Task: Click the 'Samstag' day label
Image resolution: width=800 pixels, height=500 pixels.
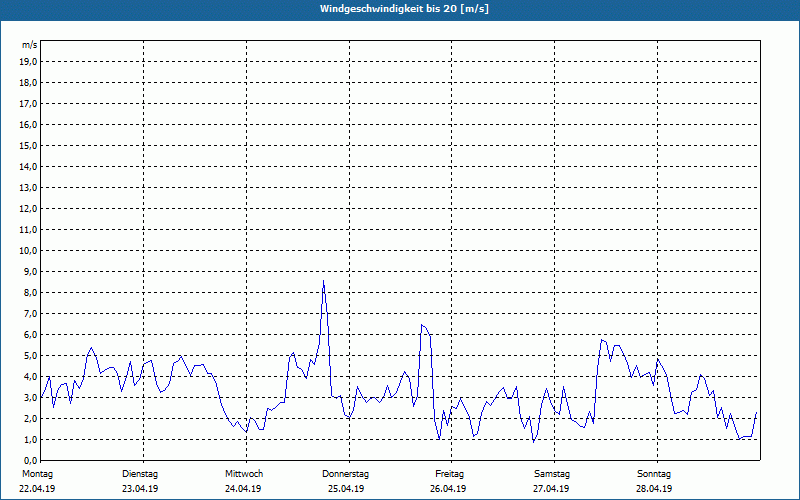Action: tap(552, 474)
